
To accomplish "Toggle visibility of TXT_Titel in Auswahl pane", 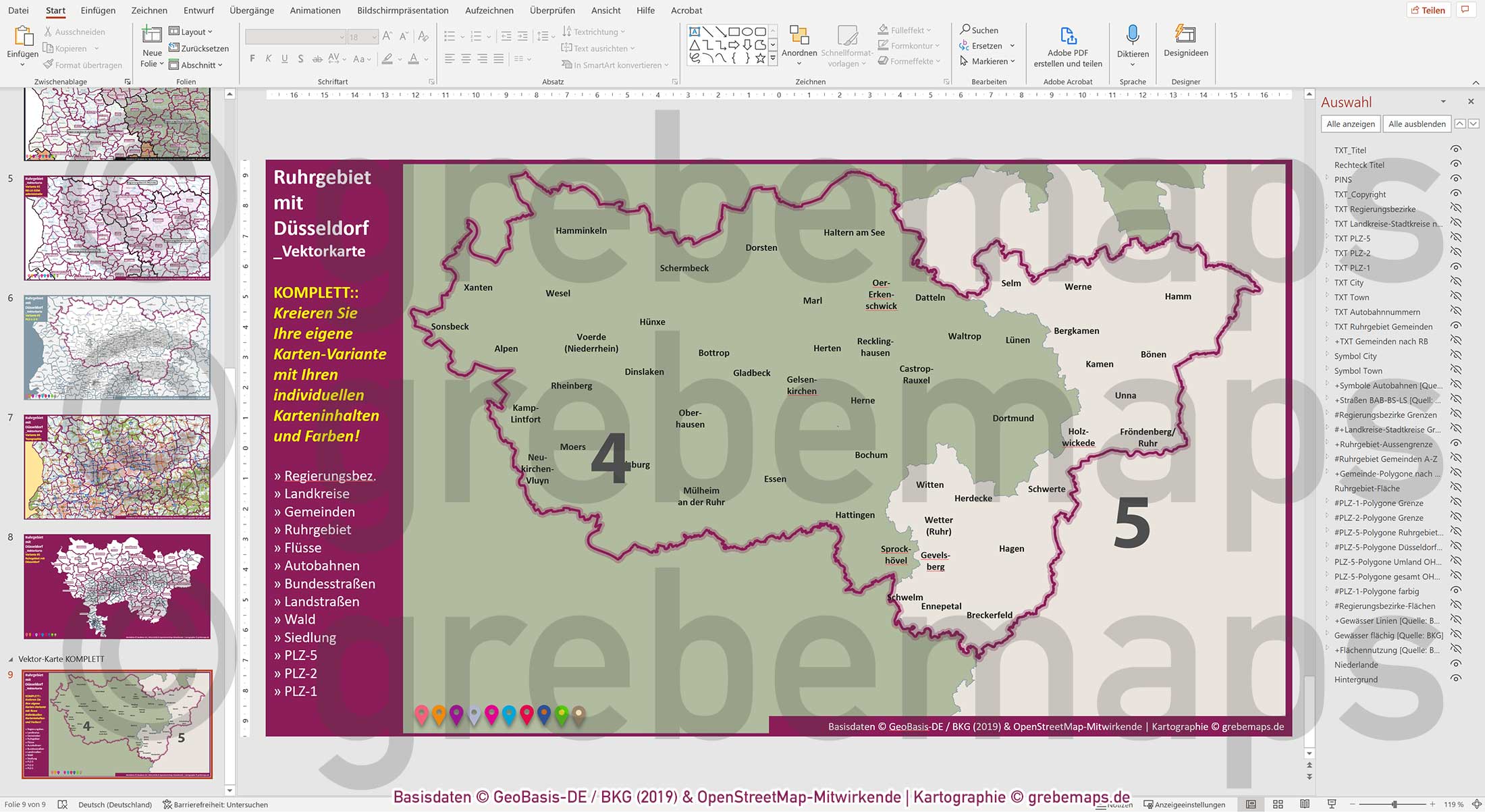I will 1457,149.
